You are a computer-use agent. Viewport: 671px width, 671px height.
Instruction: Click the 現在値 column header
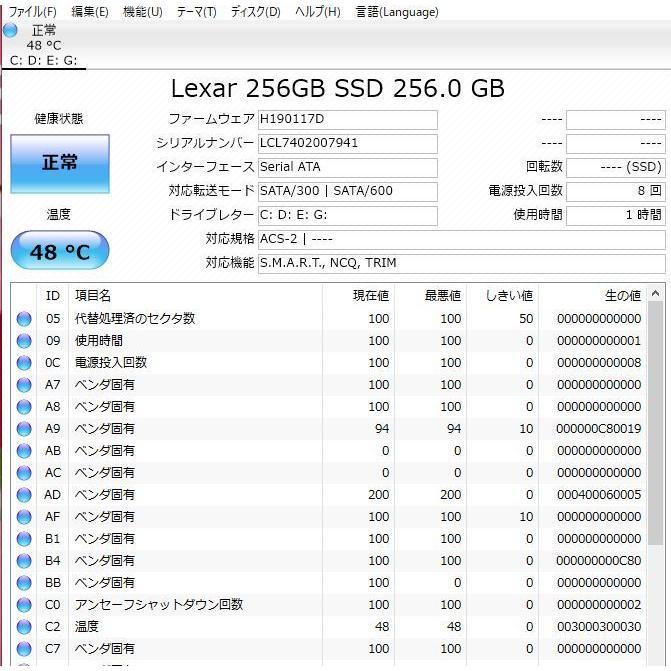359,296
